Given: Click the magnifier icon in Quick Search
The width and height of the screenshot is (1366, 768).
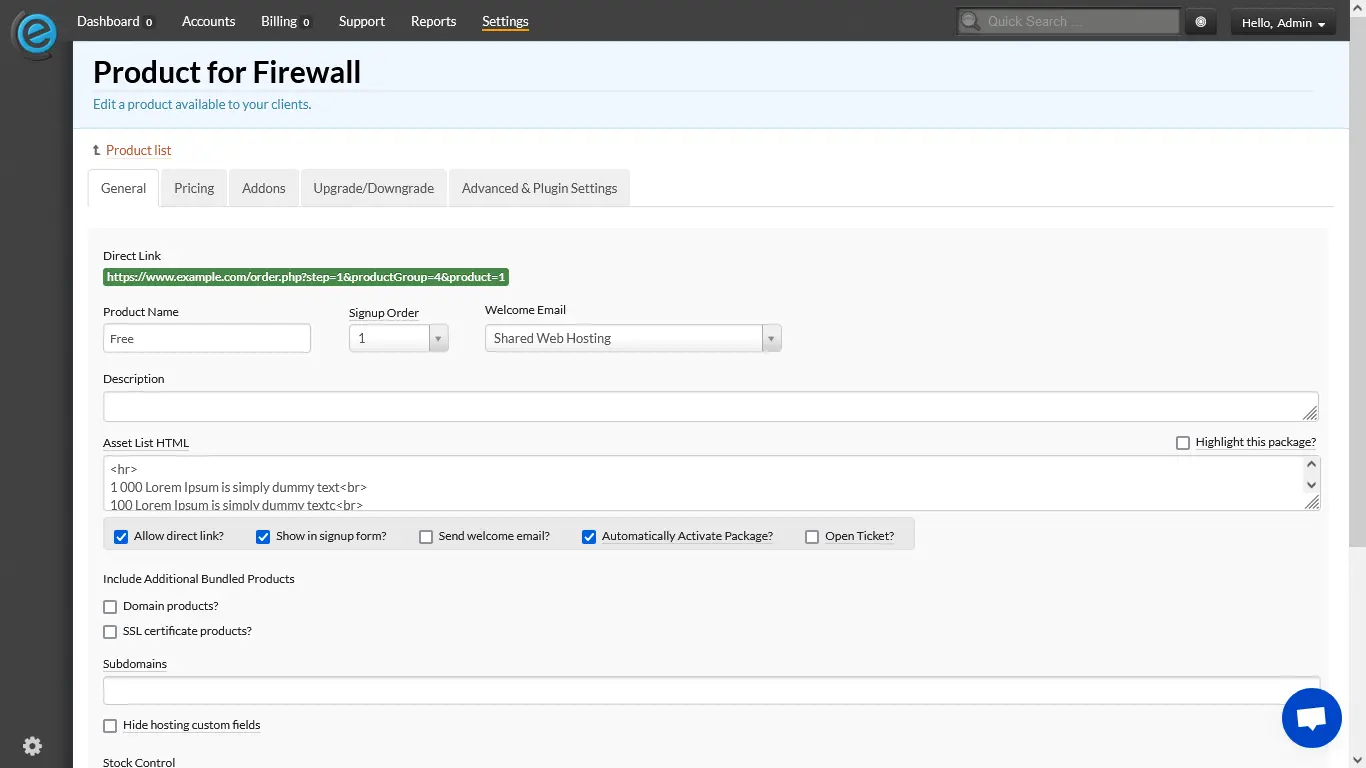Looking at the screenshot, I should [970, 21].
